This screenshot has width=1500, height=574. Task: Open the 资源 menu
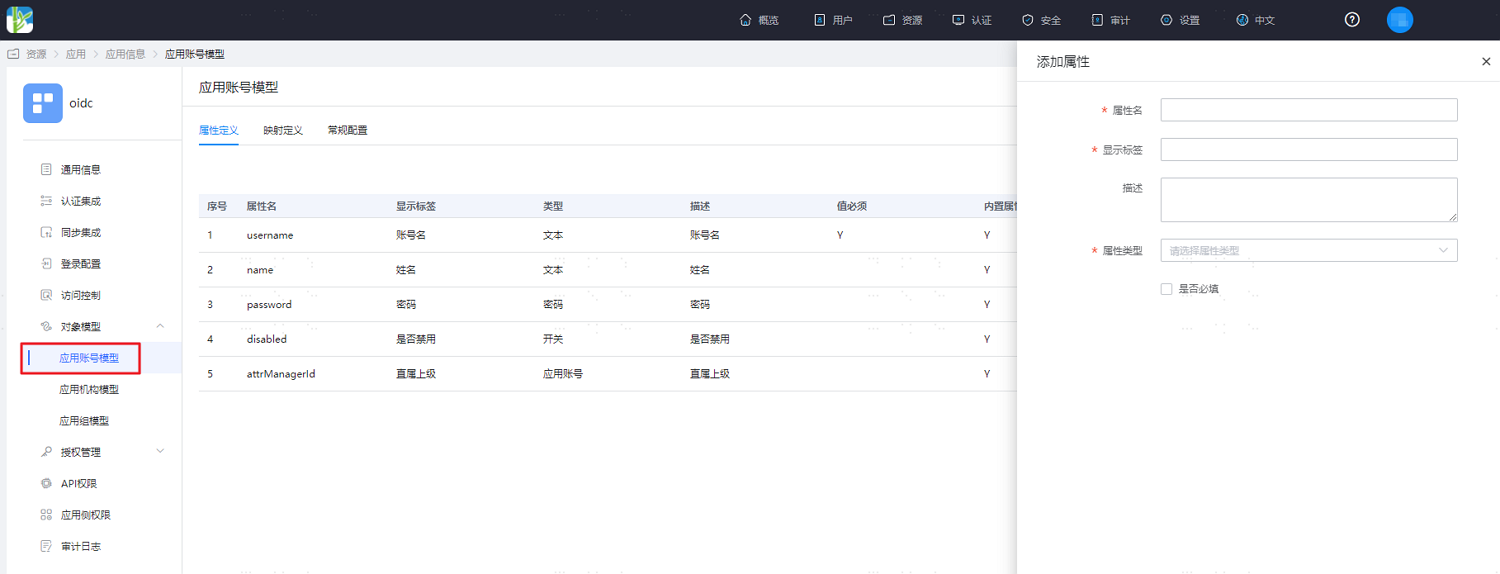(902, 20)
